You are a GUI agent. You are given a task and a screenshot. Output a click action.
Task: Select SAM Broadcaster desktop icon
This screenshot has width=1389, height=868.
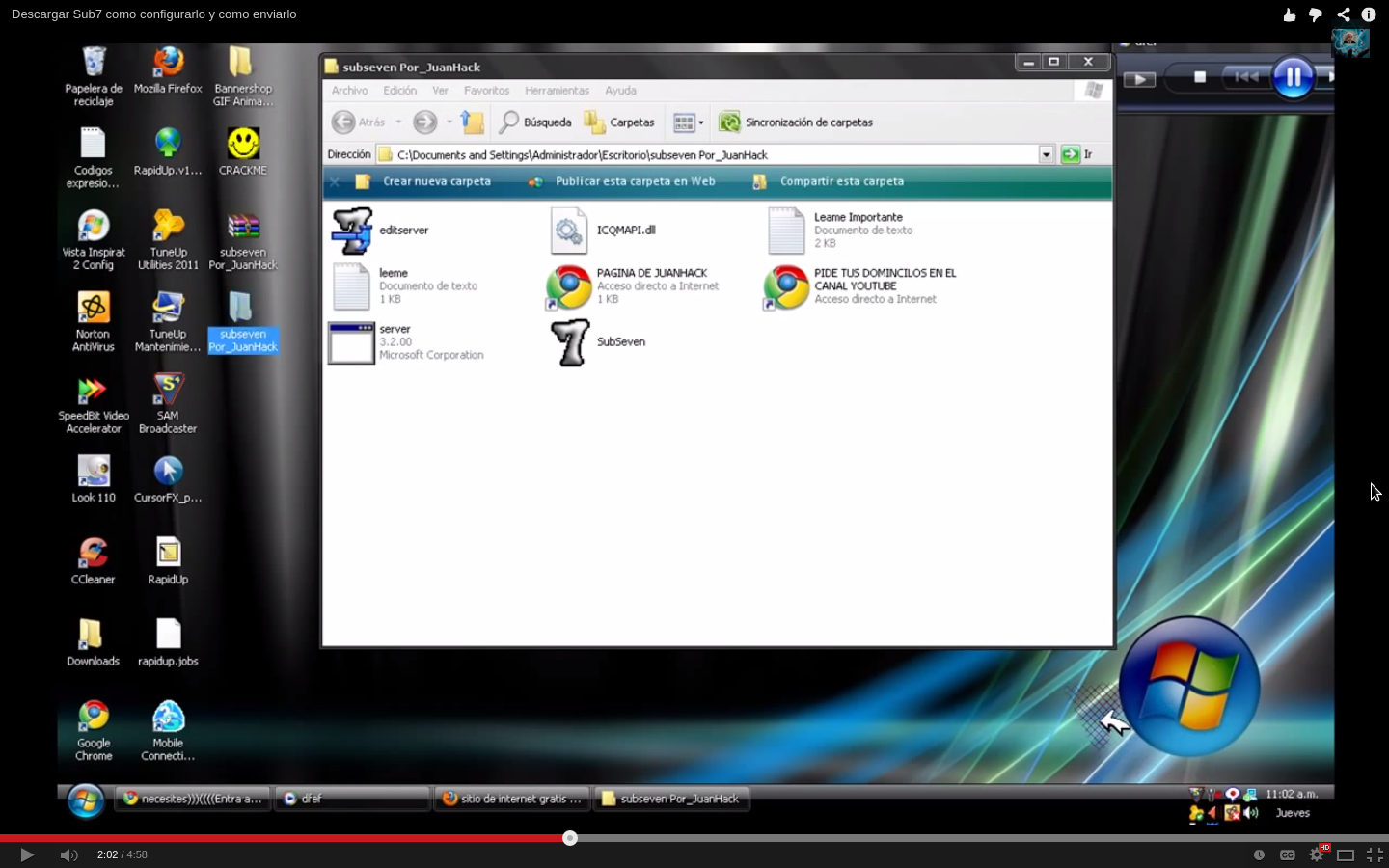(168, 404)
